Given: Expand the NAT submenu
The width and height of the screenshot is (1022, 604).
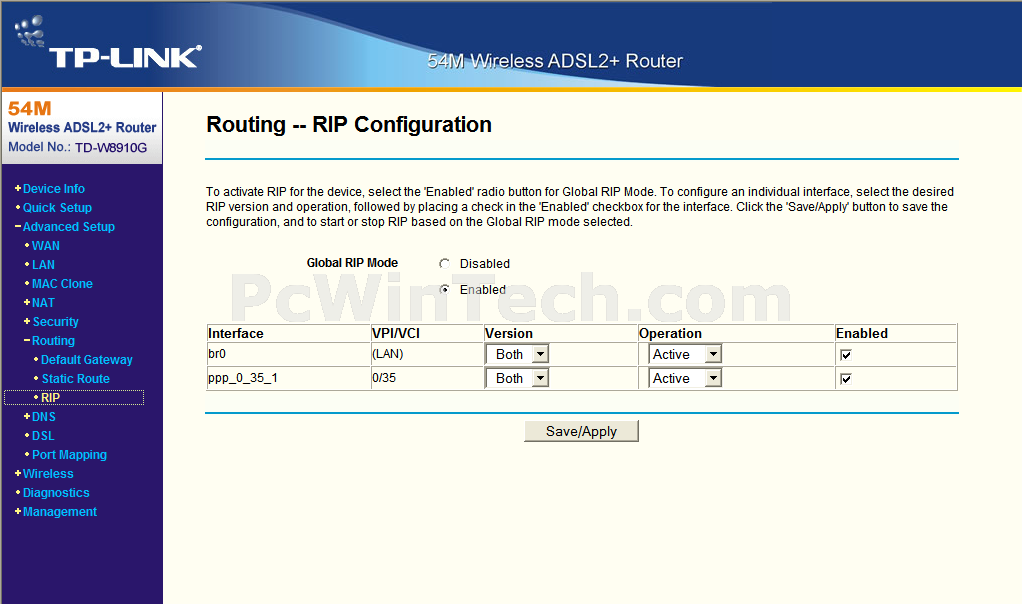Looking at the screenshot, I should click(43, 302).
